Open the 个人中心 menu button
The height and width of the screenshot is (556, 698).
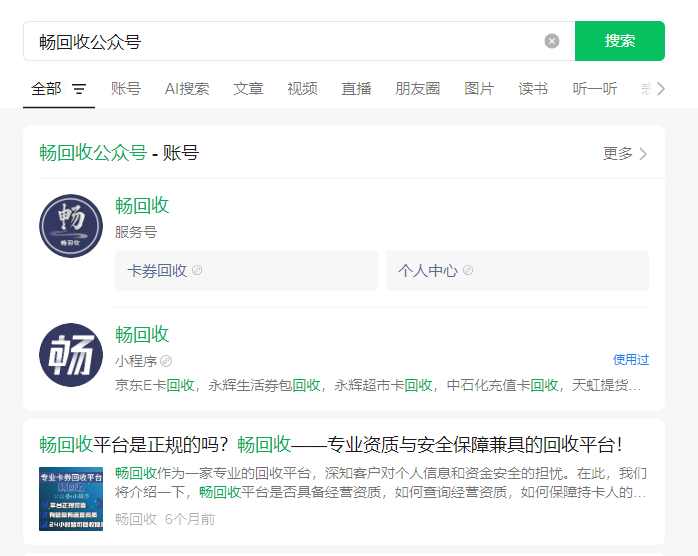coord(517,271)
